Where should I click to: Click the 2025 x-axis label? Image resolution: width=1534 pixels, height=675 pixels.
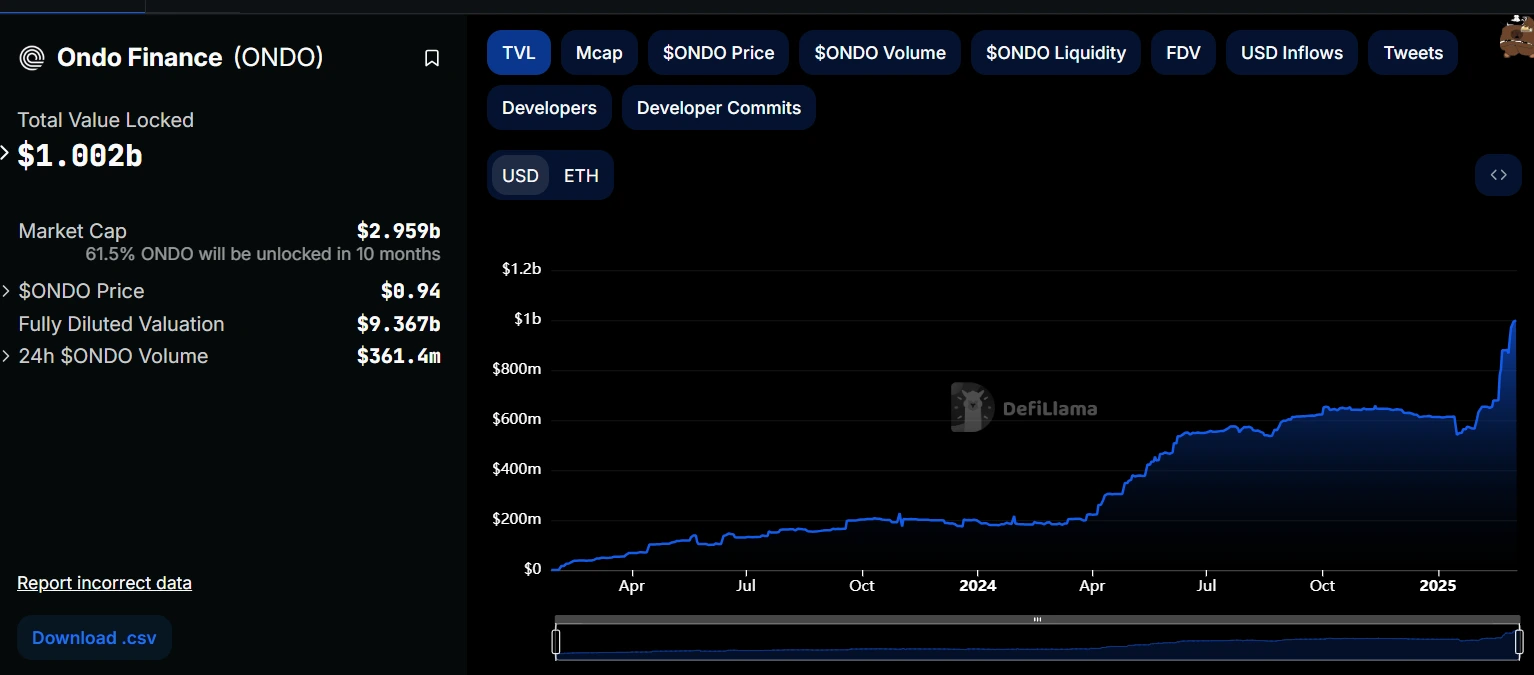tap(1438, 586)
